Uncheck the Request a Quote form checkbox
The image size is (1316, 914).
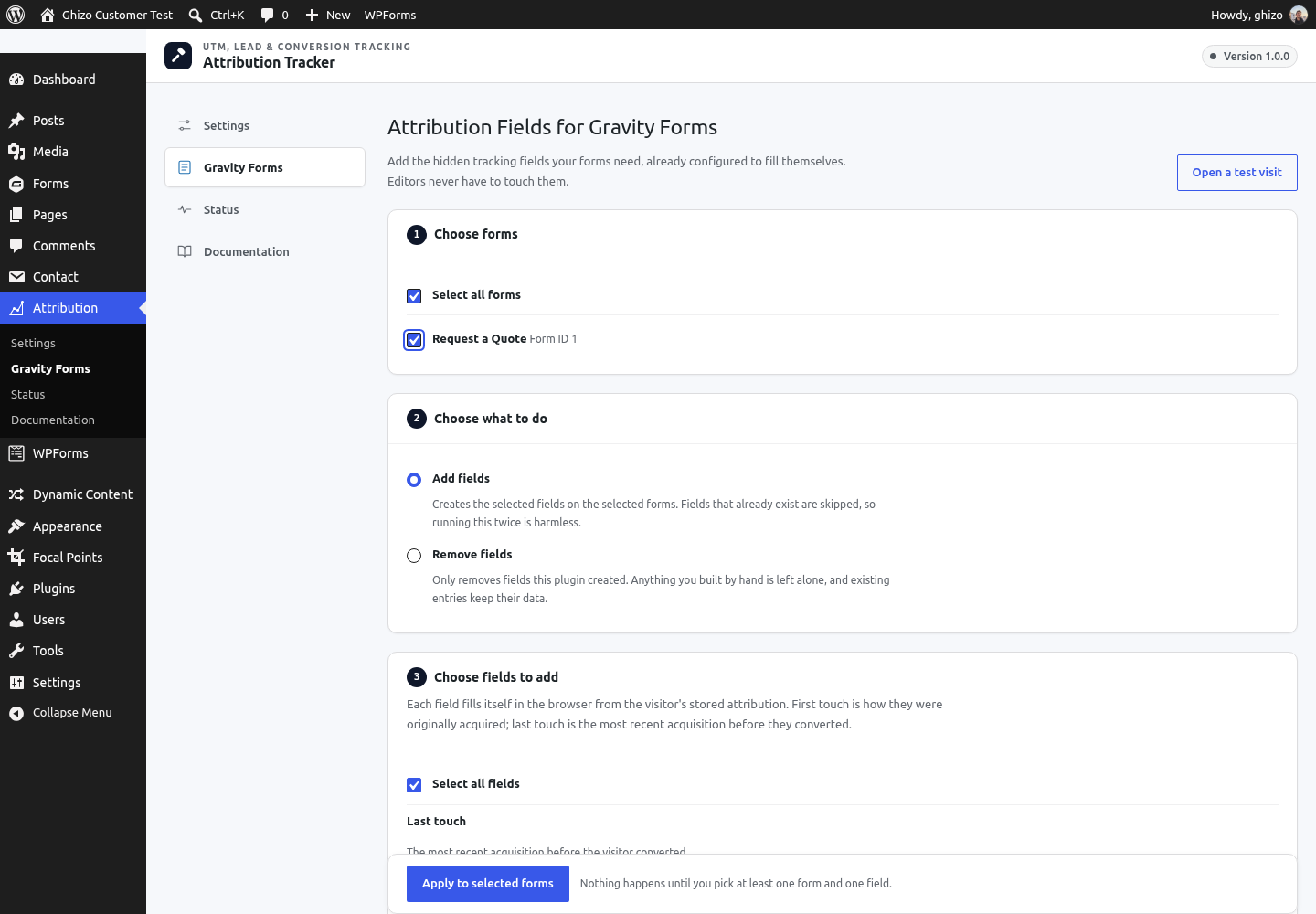coord(414,340)
